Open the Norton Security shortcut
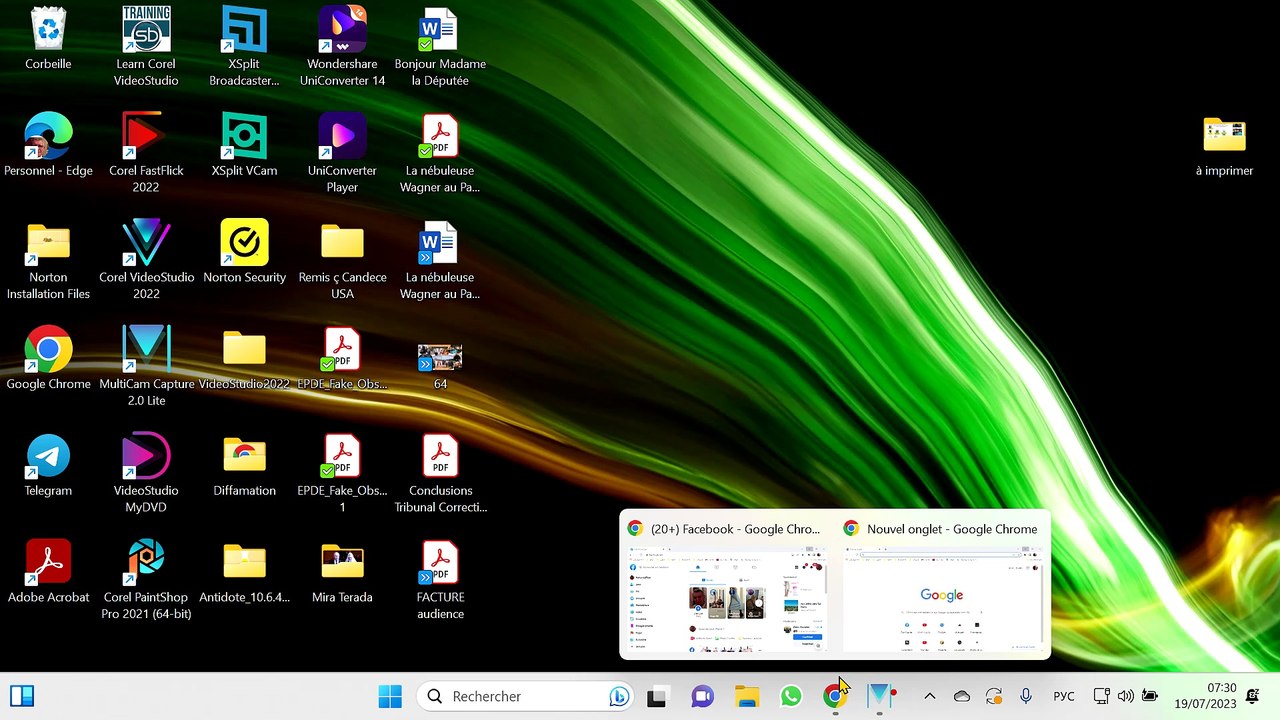The height and width of the screenshot is (720, 1280). tap(244, 253)
